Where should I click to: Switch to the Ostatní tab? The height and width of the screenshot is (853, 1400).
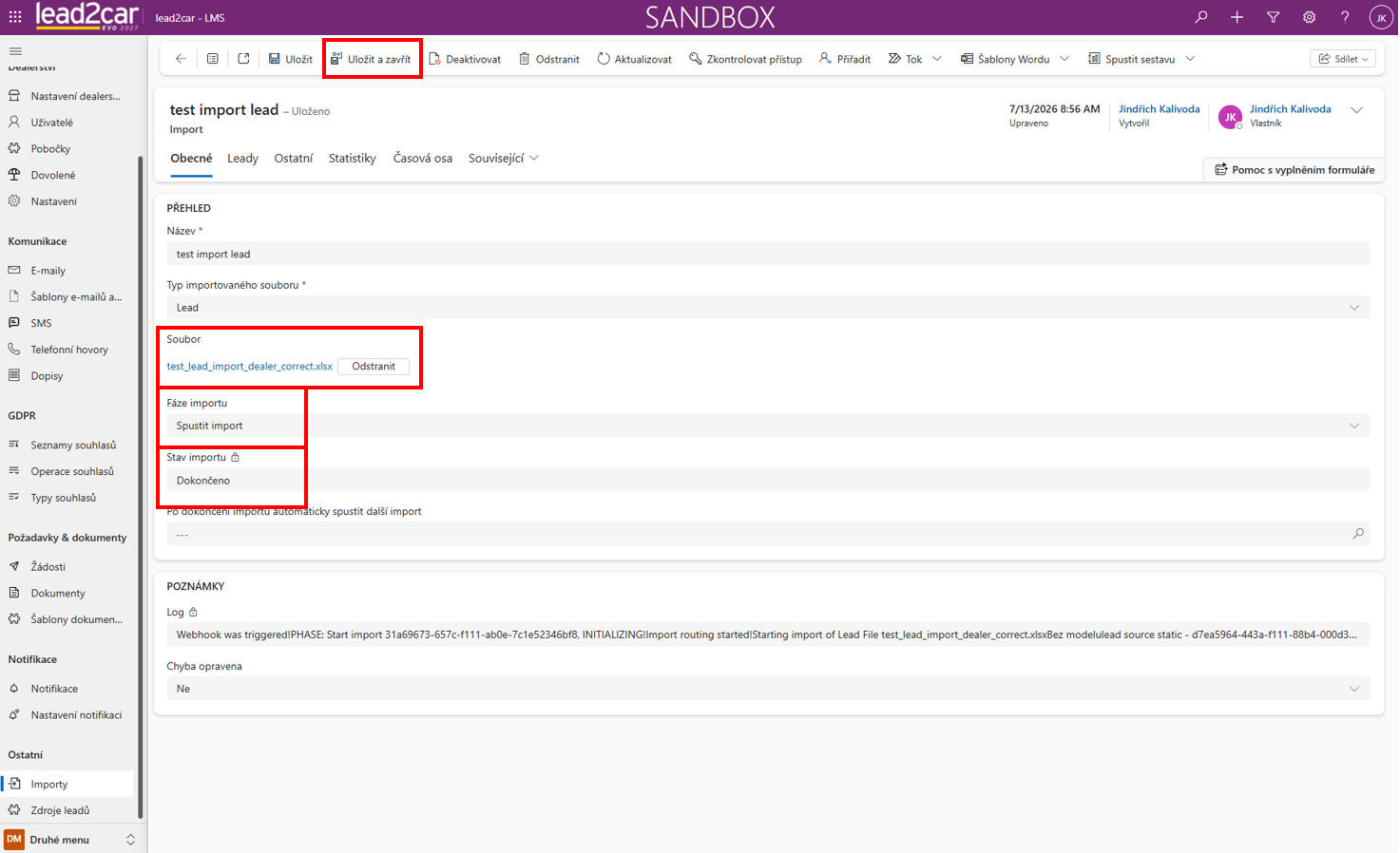[x=293, y=159]
